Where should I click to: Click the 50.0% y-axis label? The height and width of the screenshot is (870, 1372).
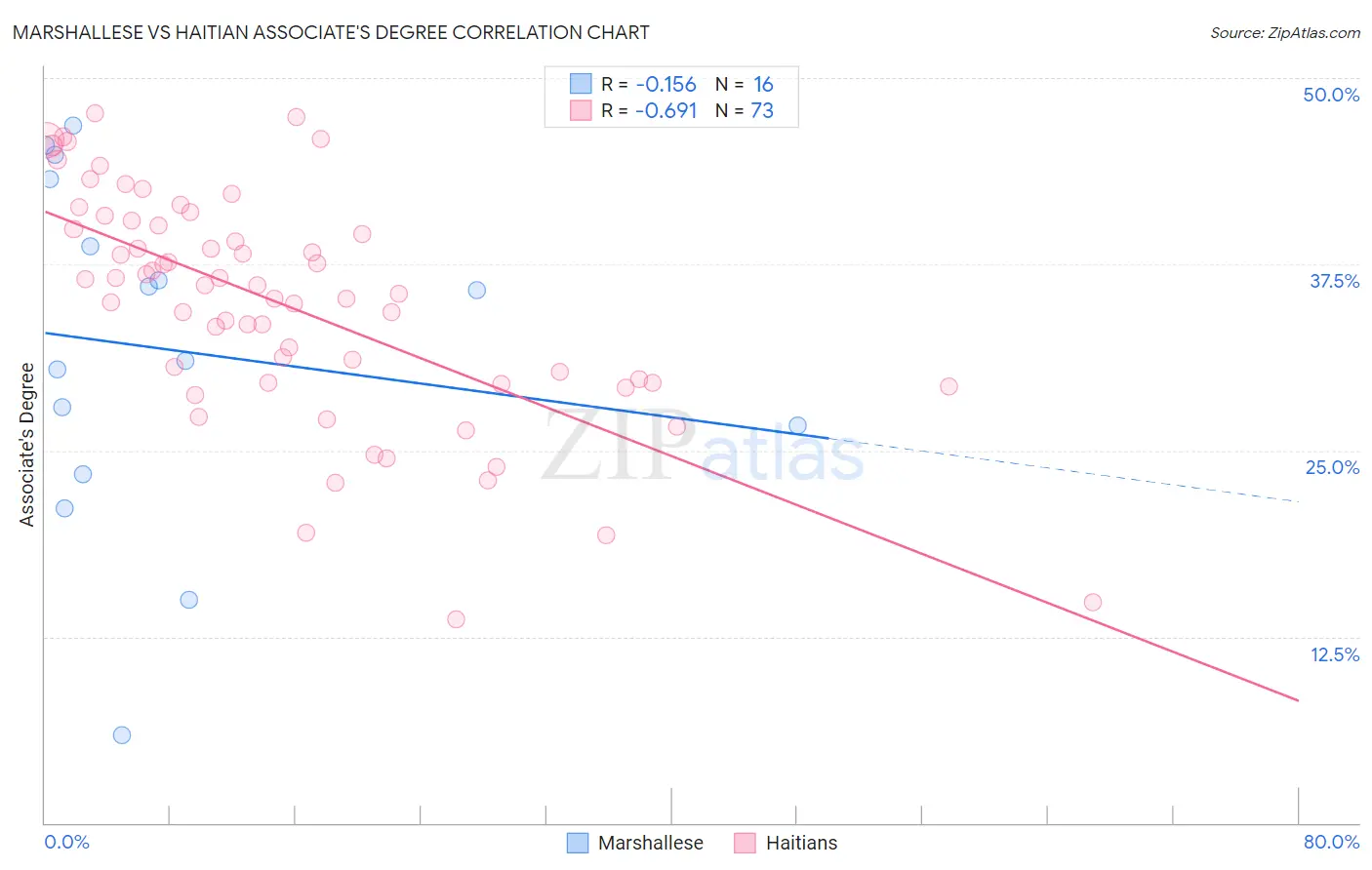[x=1331, y=95]
